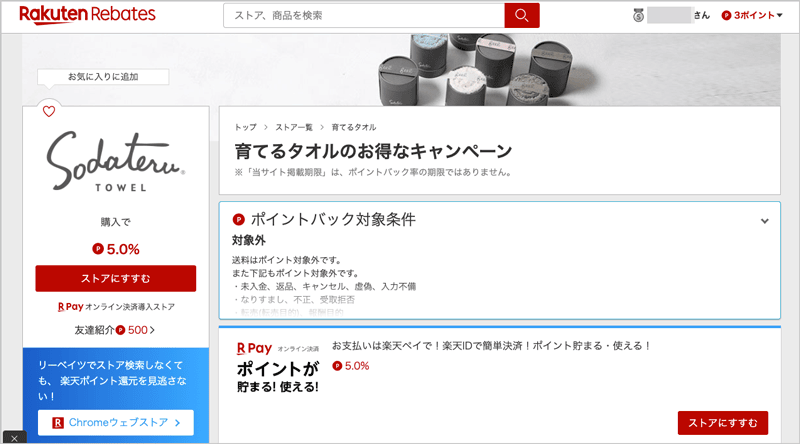
Task: Click the 5.0% point rate in R Pay card
Action: pos(351,366)
